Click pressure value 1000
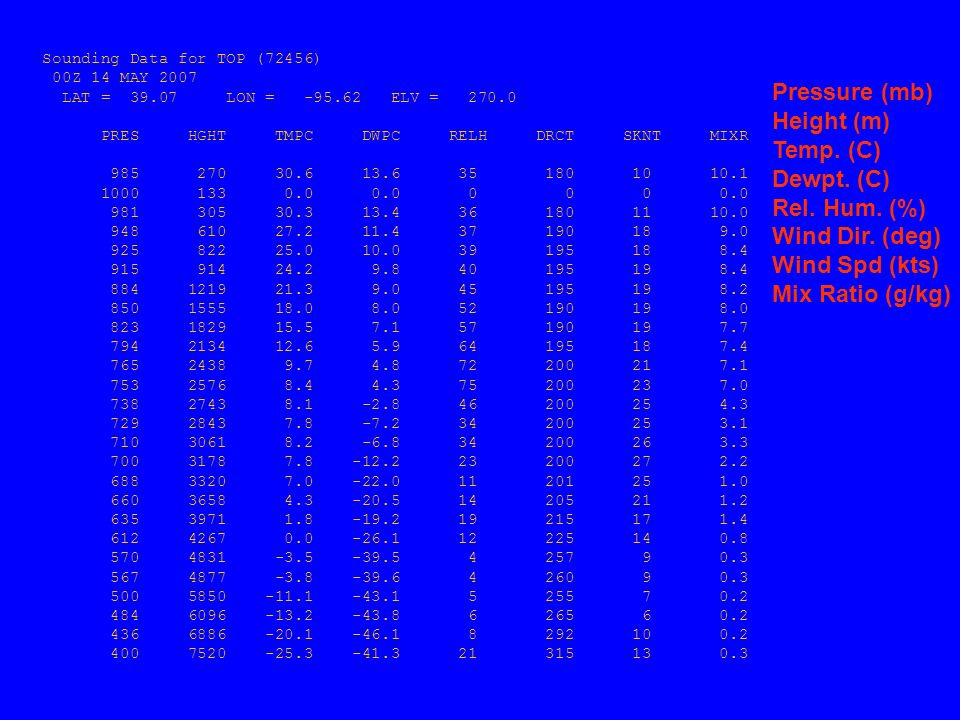This screenshot has width=960, height=720. [120, 193]
